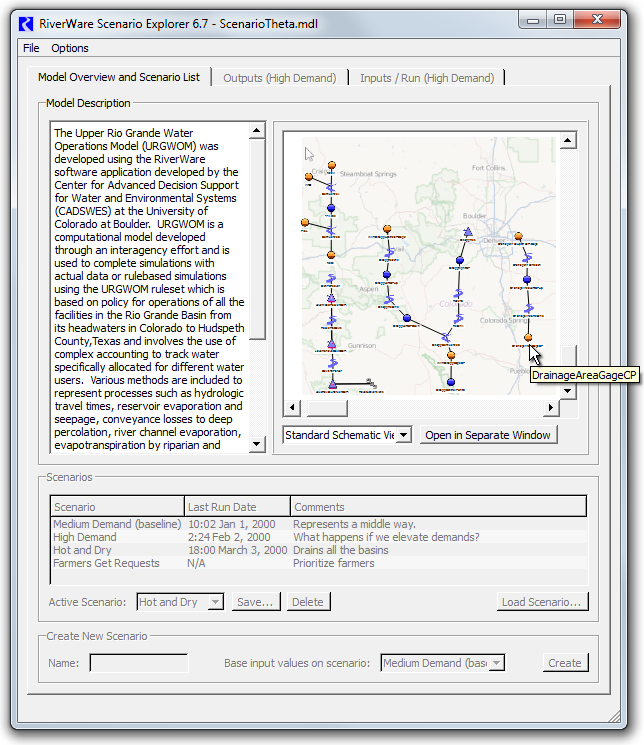Select confluence icon at lower end of diagonal link
The width and height of the screenshot is (644, 745).
(x=445, y=337)
